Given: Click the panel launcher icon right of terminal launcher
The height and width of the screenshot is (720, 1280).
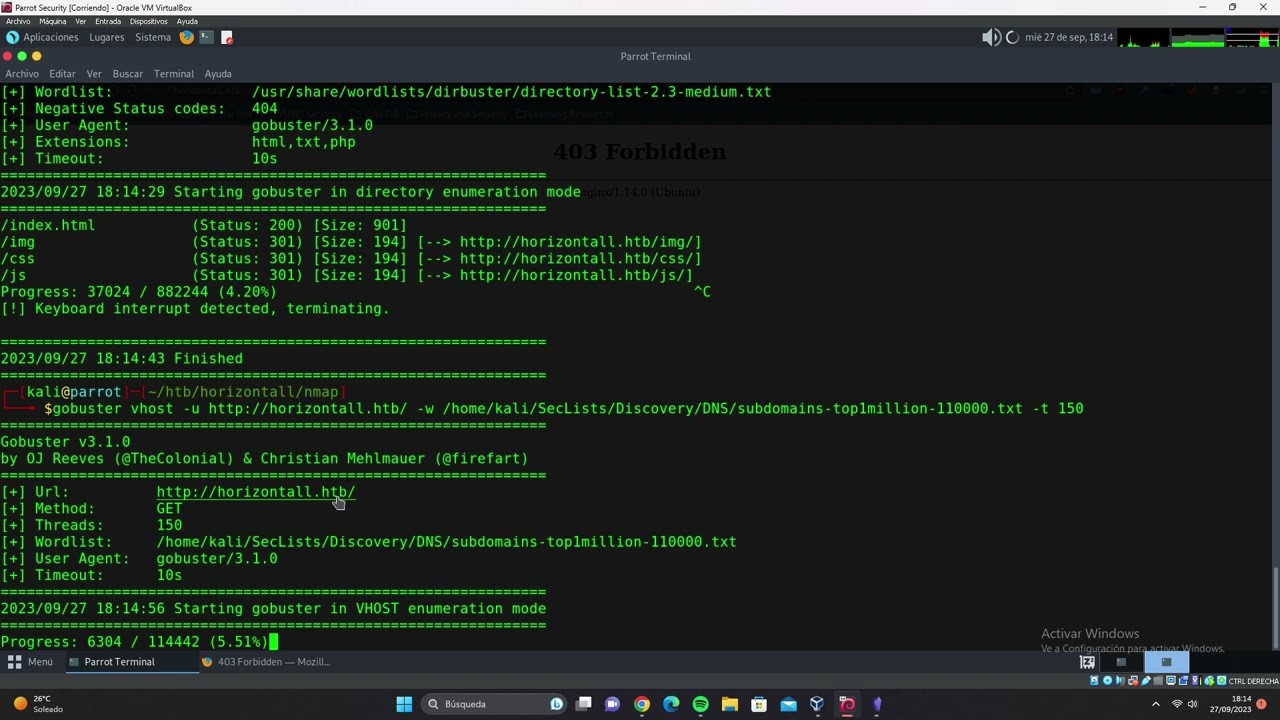Looking at the screenshot, I should click(x=227, y=37).
